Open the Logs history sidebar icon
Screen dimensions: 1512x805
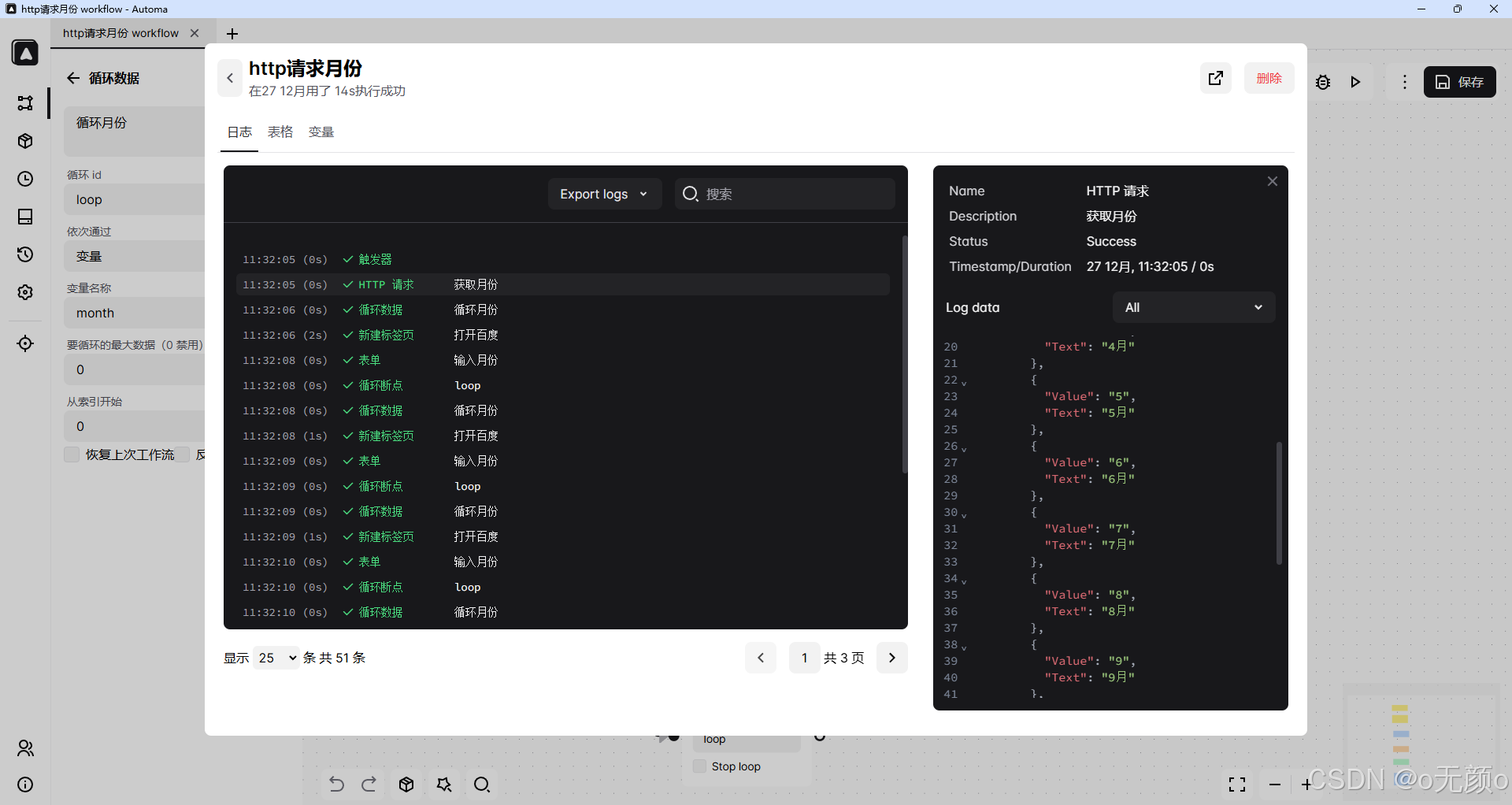[x=25, y=254]
